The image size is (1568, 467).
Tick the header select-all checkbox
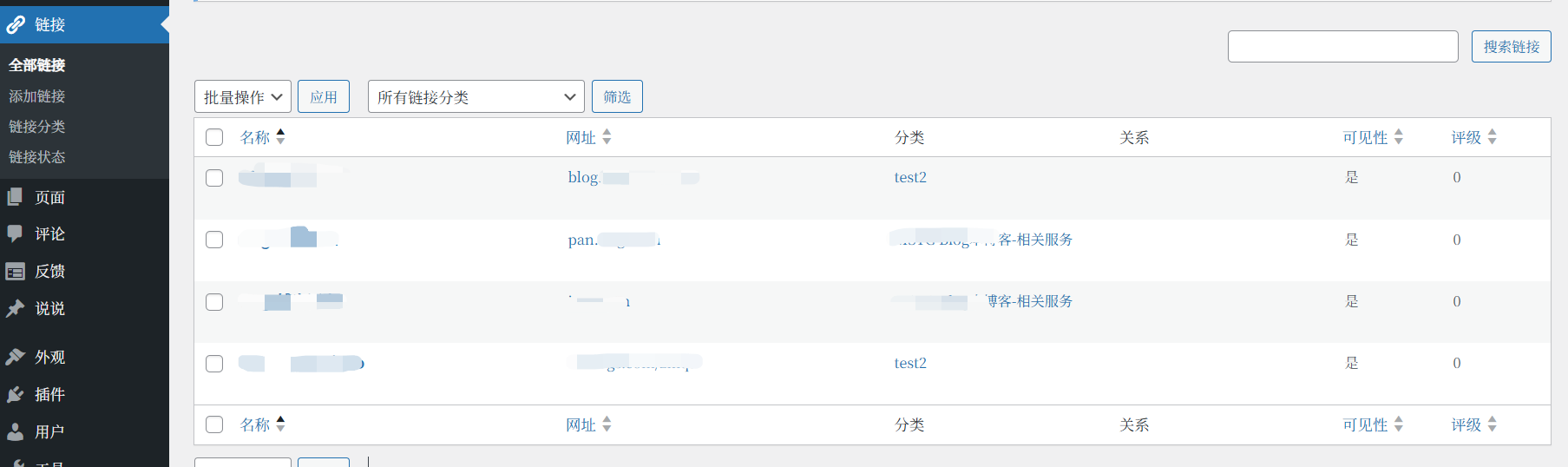tap(214, 137)
